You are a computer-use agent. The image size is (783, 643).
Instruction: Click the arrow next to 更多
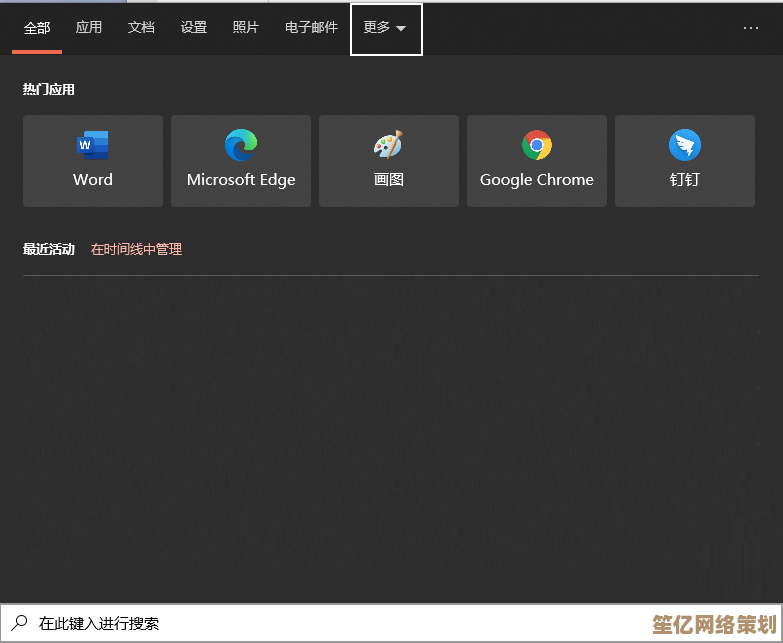(401, 29)
